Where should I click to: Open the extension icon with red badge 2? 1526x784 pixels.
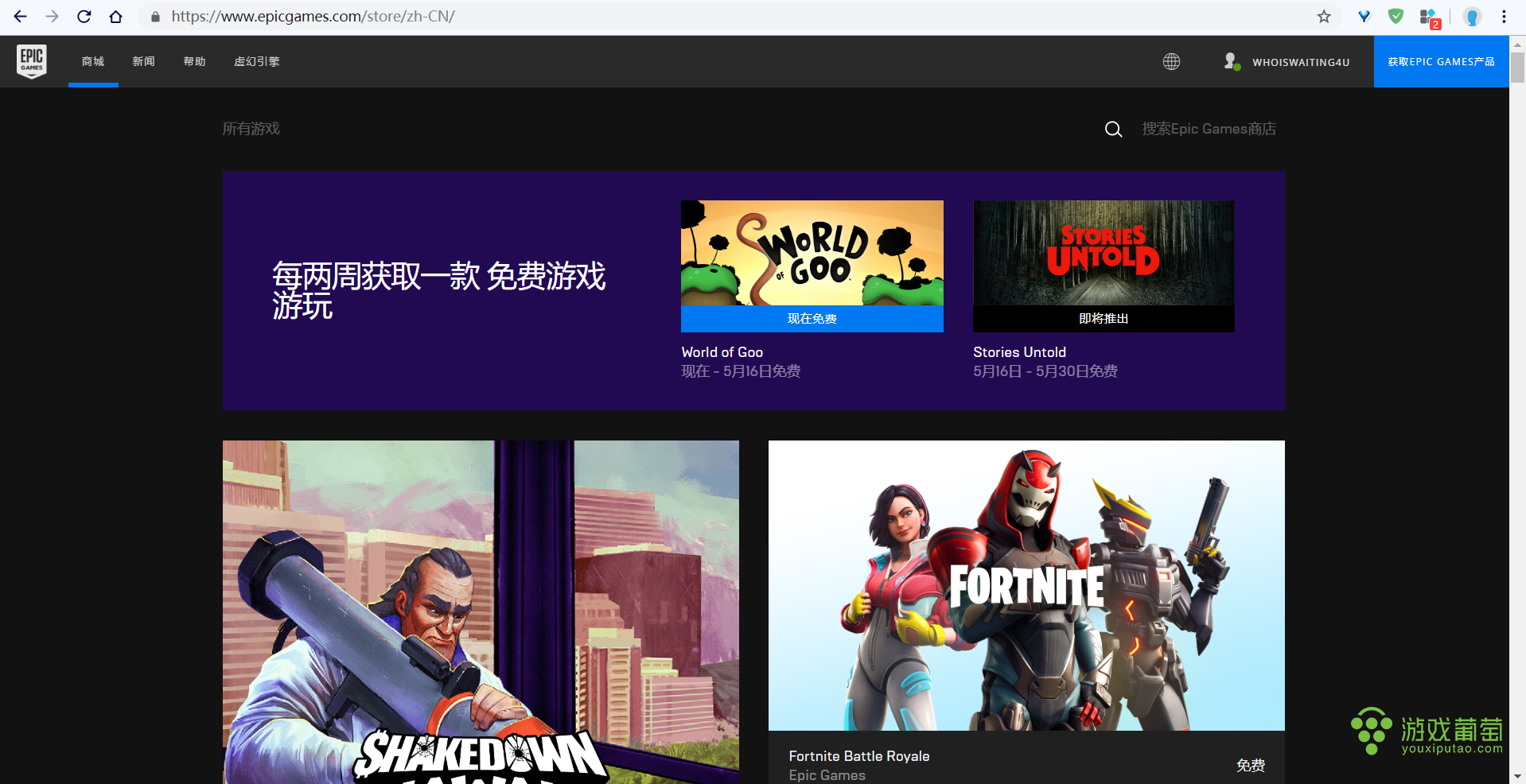point(1430,18)
